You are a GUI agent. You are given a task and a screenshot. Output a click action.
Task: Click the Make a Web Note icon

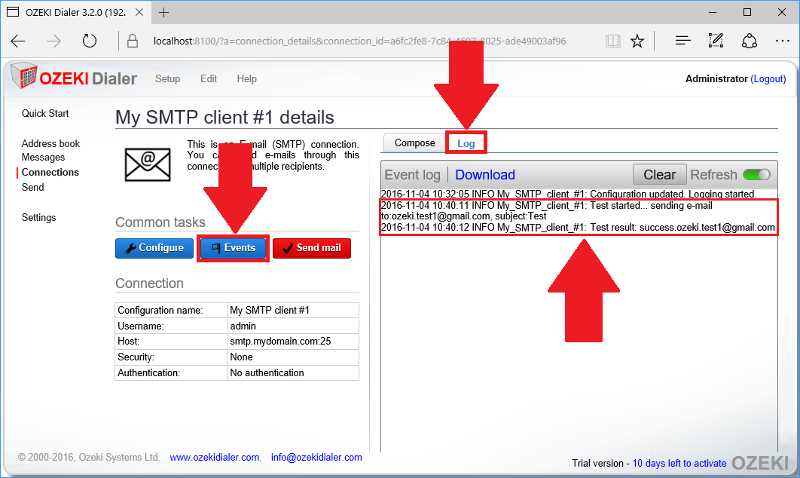715,41
